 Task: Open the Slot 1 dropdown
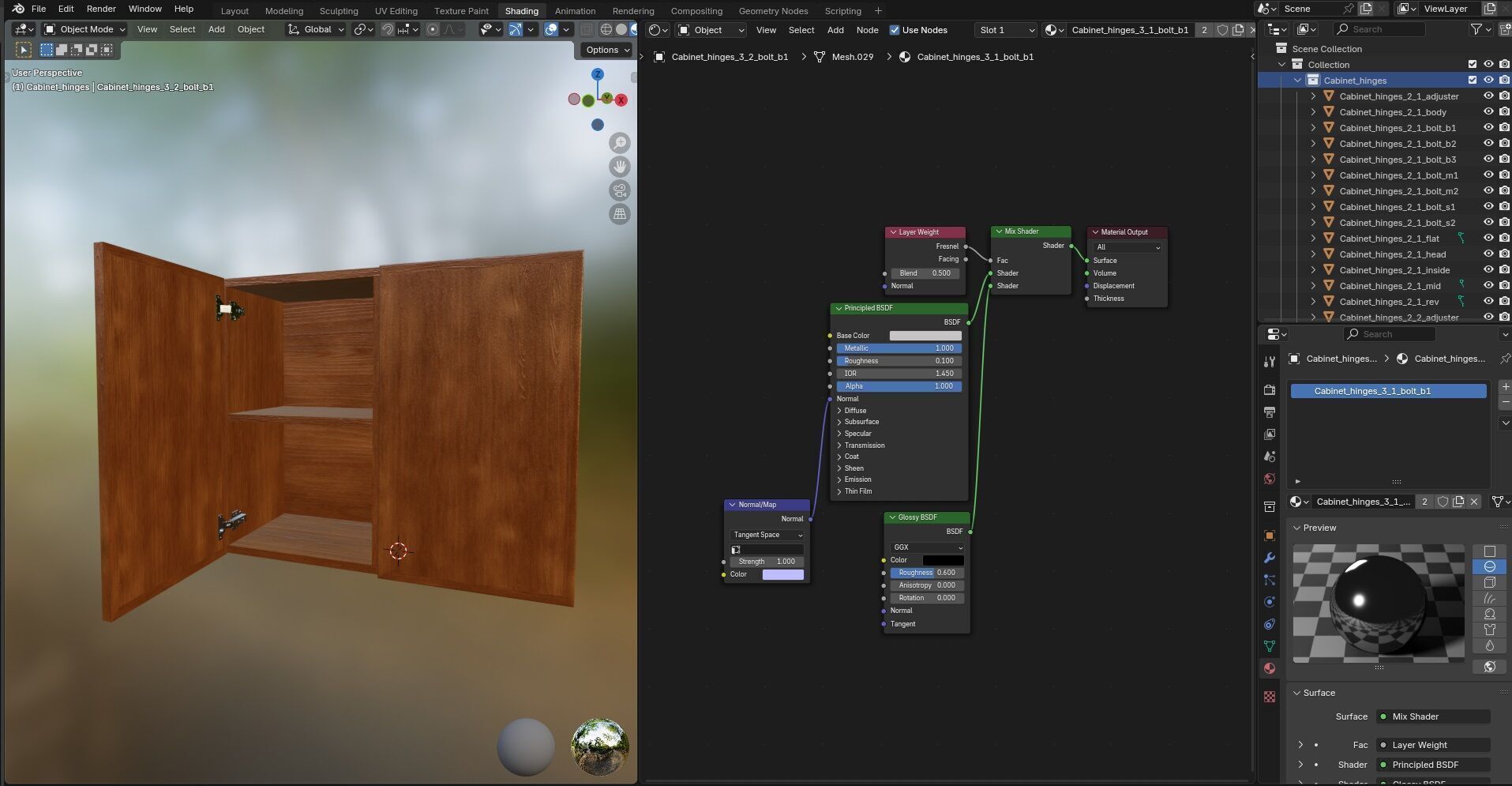point(1006,30)
